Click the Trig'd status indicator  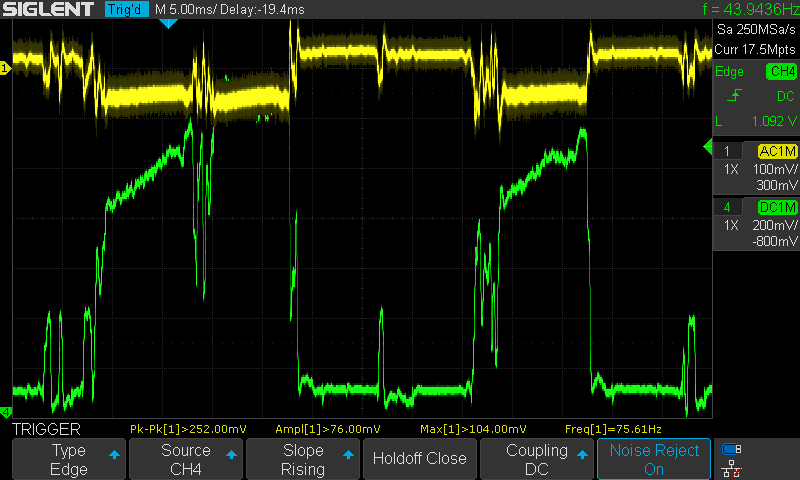pos(127,9)
